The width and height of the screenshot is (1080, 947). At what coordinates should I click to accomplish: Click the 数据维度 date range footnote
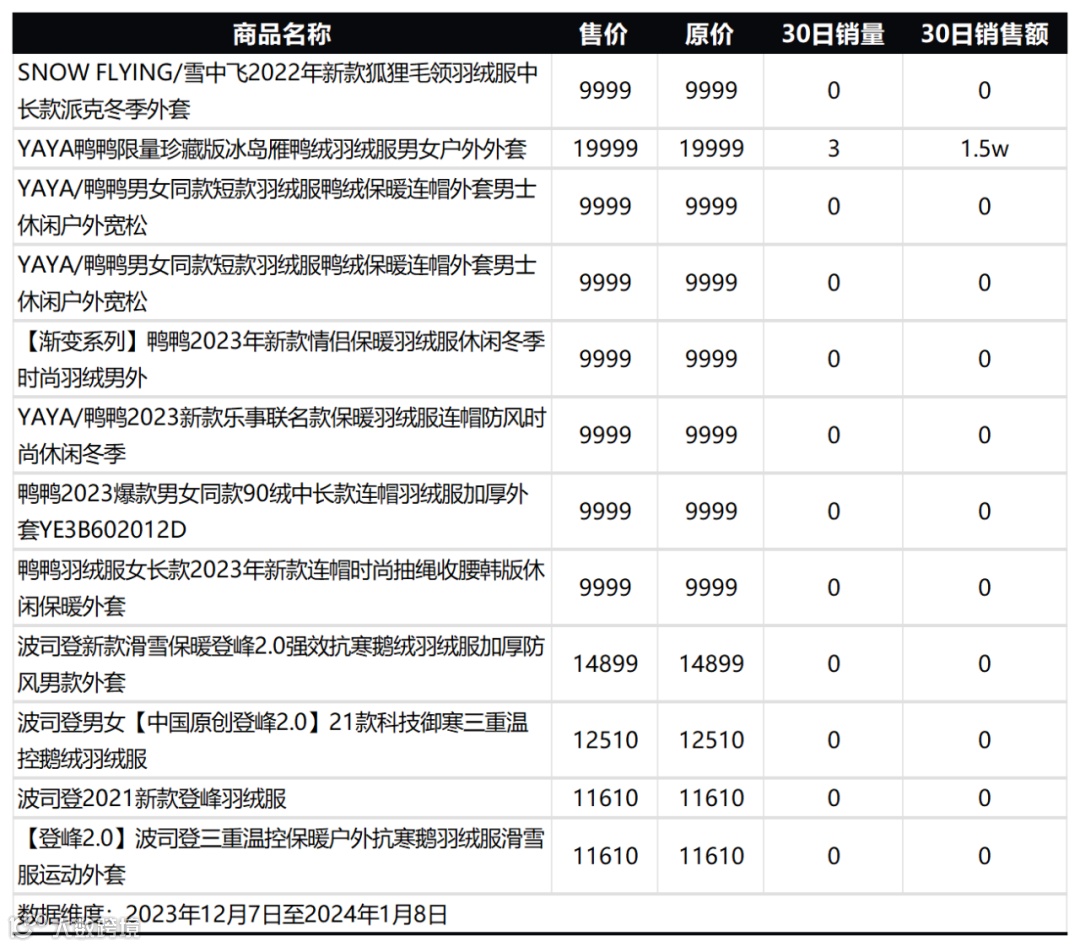(x=232, y=915)
